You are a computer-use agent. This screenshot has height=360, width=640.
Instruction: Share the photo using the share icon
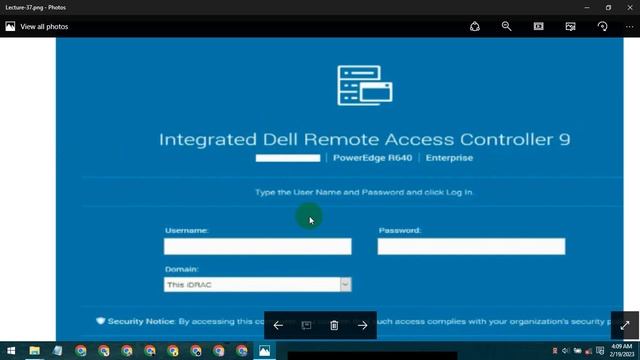click(475, 27)
